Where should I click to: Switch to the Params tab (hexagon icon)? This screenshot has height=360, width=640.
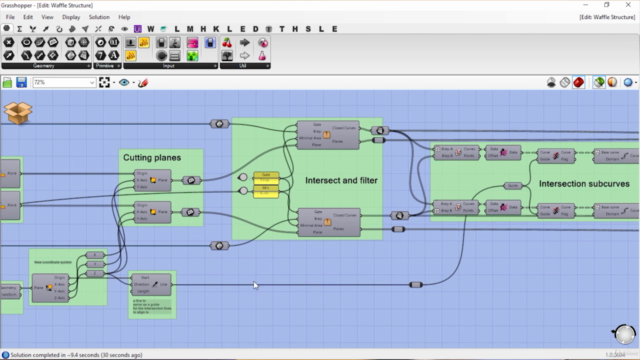pyautogui.click(x=7, y=29)
